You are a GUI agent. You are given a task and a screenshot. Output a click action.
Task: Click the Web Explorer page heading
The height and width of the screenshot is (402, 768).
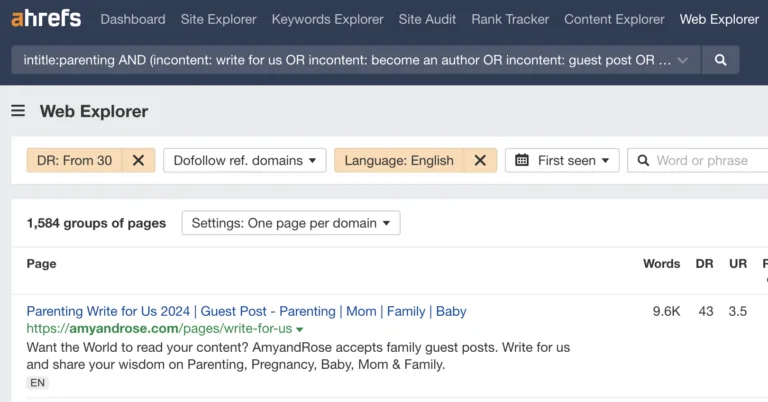(94, 111)
